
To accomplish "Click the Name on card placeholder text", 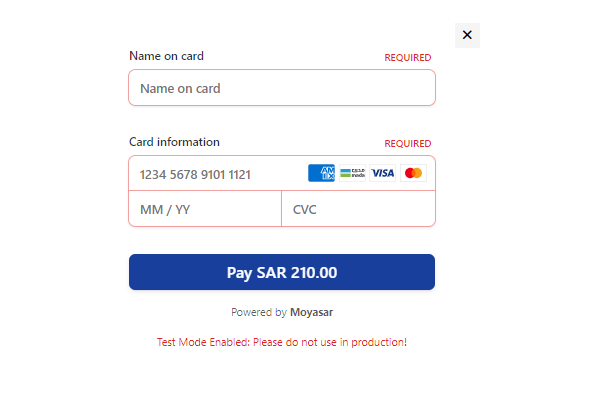I will (180, 89).
